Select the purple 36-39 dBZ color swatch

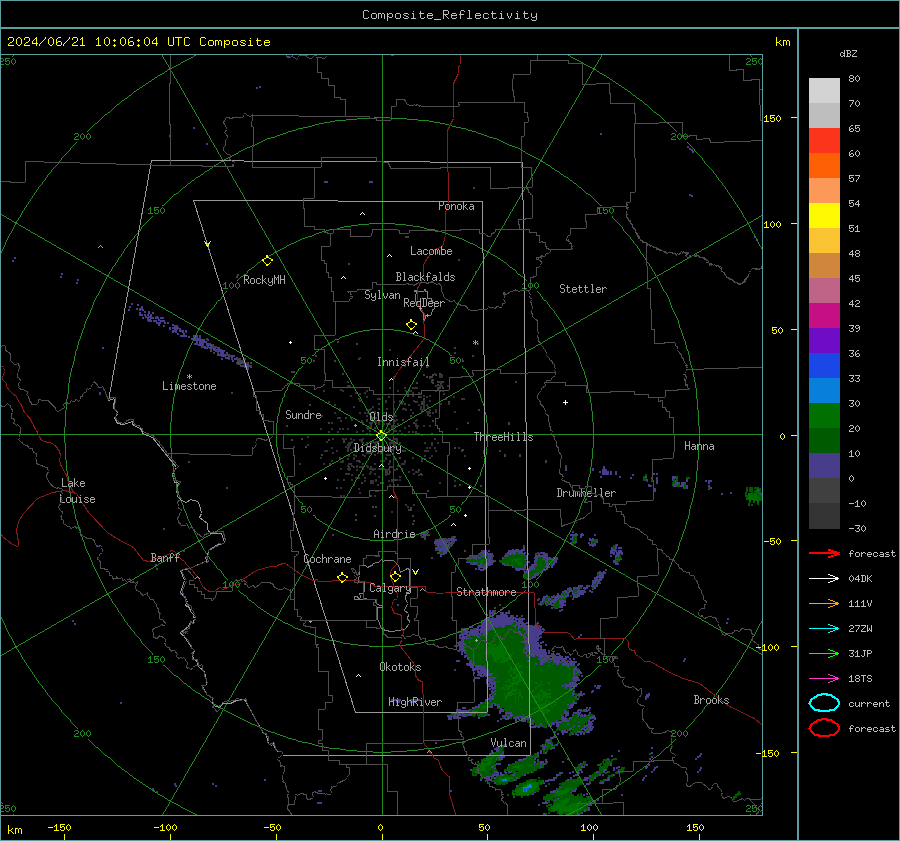point(824,341)
